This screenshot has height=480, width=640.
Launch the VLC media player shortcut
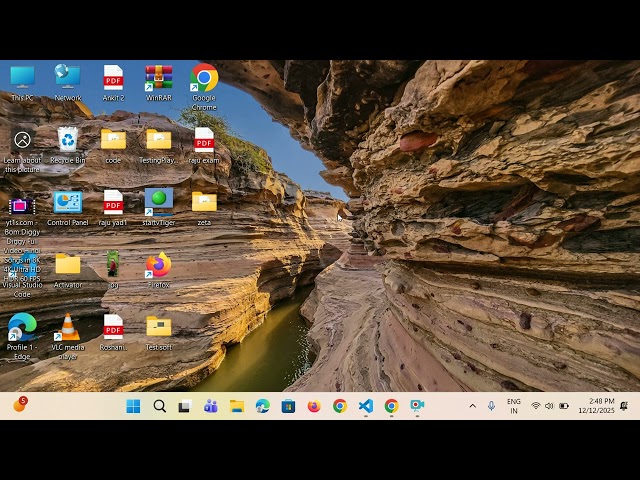click(x=68, y=327)
